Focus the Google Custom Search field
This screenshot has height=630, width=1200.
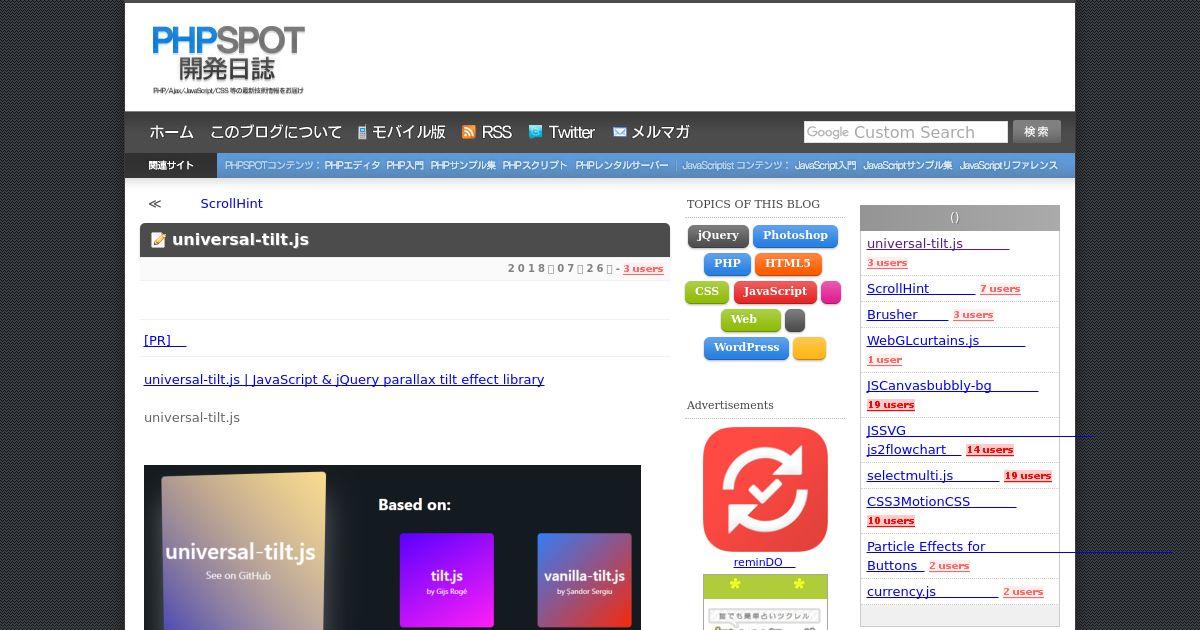(905, 132)
